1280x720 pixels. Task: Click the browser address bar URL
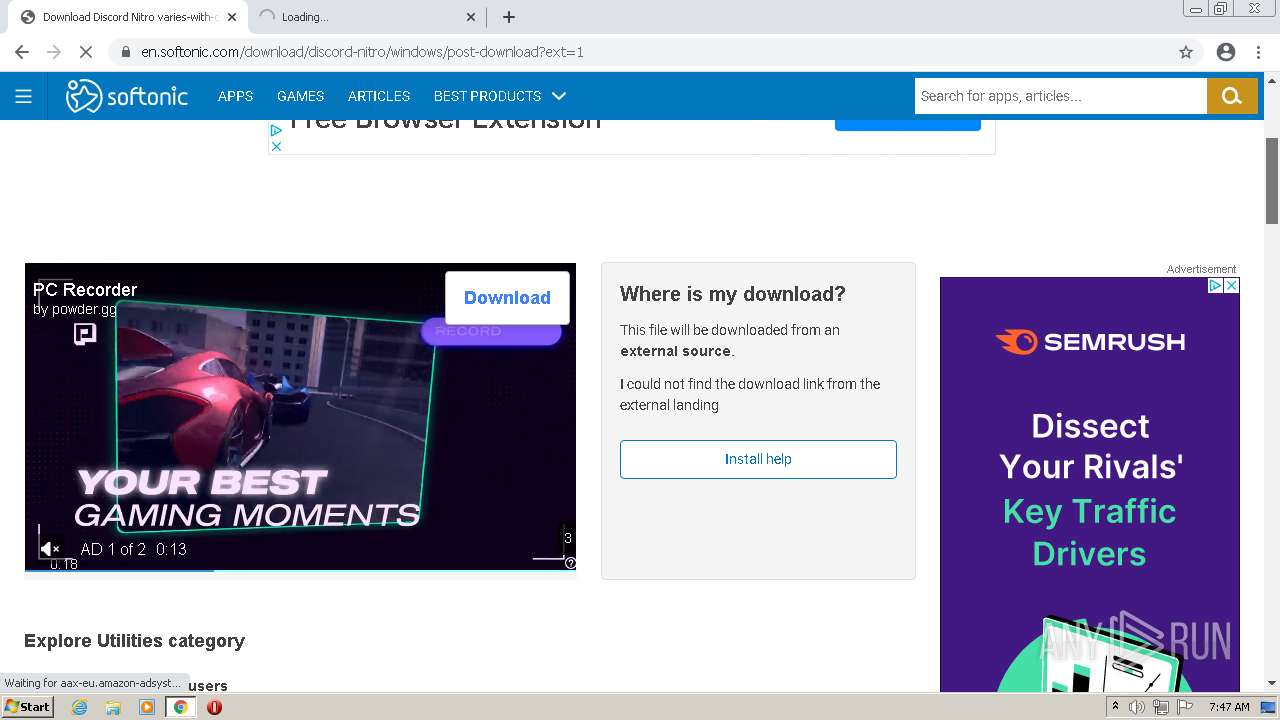[x=362, y=52]
